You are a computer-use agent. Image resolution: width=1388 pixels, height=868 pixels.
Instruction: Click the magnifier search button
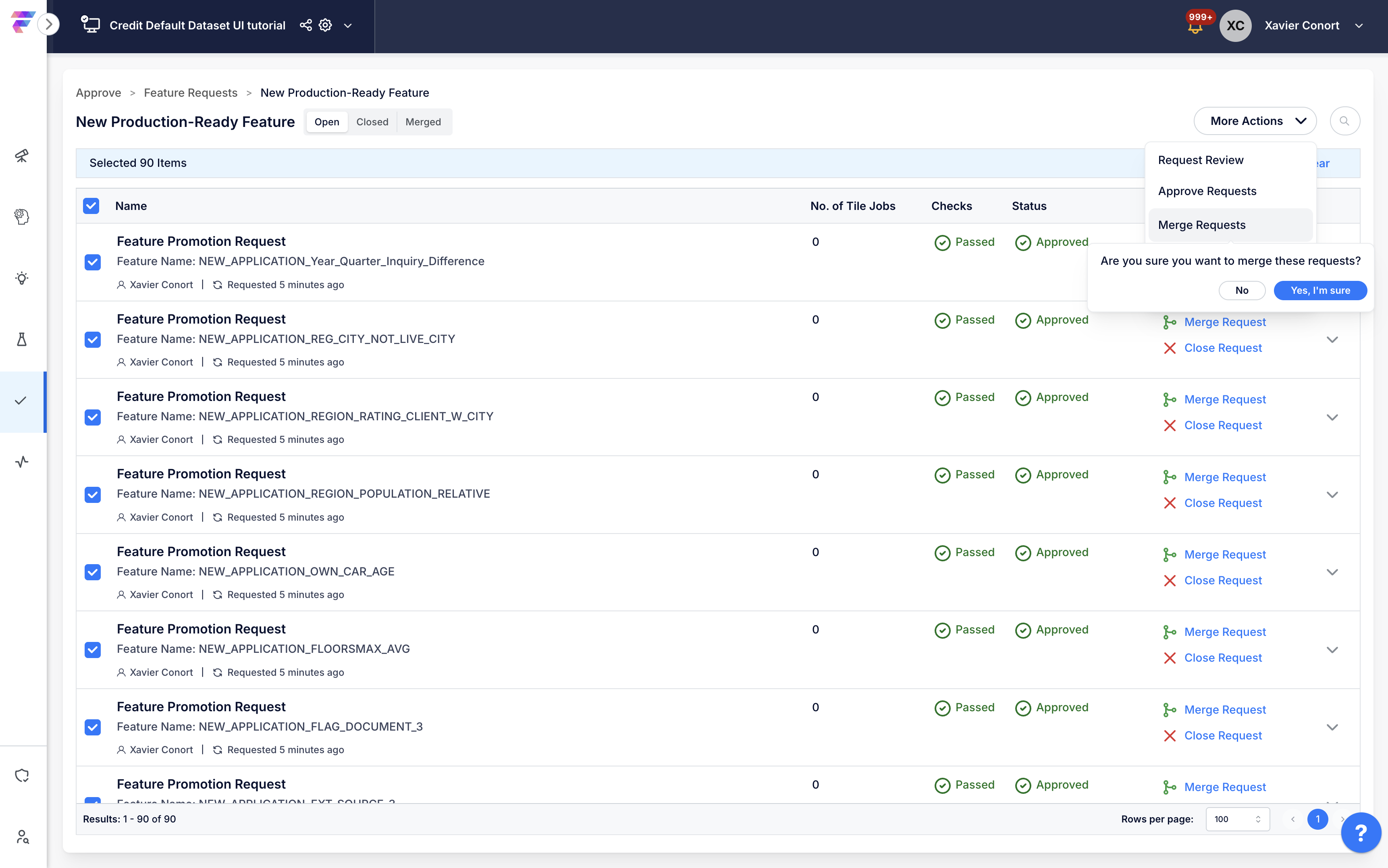point(1344,121)
